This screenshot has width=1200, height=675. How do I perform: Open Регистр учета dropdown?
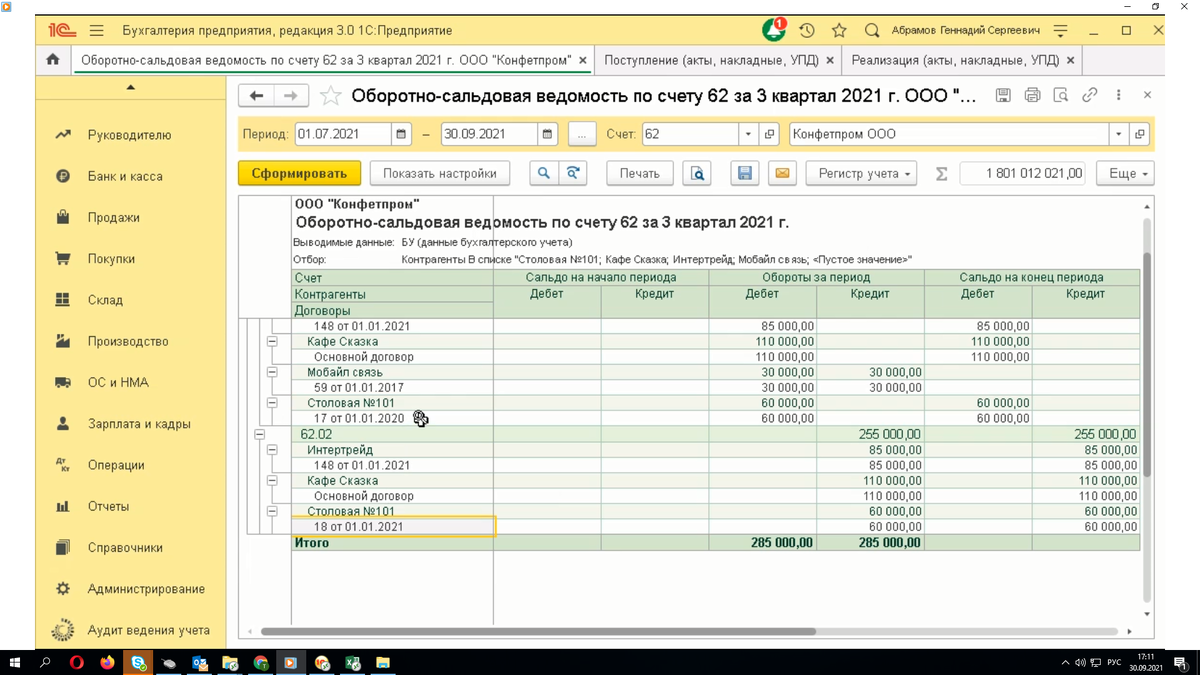tap(862, 173)
